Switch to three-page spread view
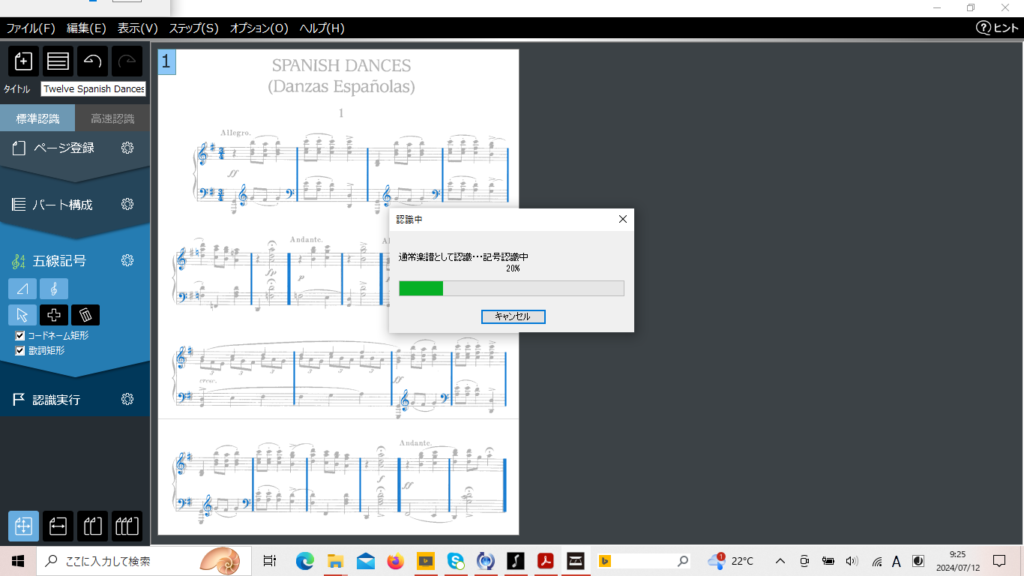 (x=126, y=525)
